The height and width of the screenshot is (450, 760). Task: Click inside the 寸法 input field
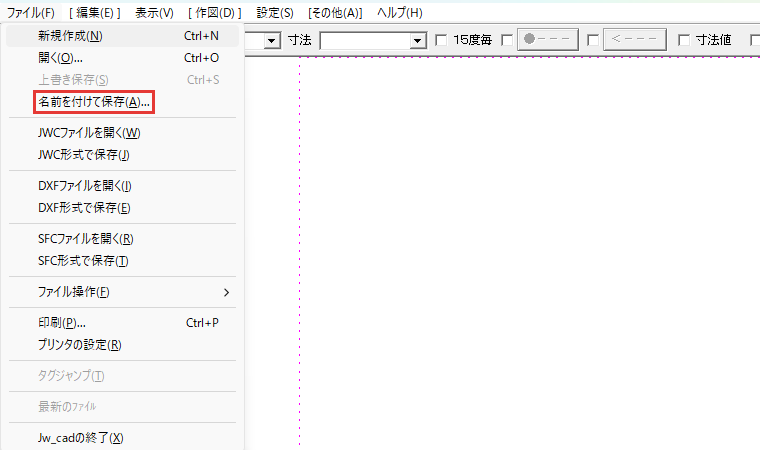365,41
